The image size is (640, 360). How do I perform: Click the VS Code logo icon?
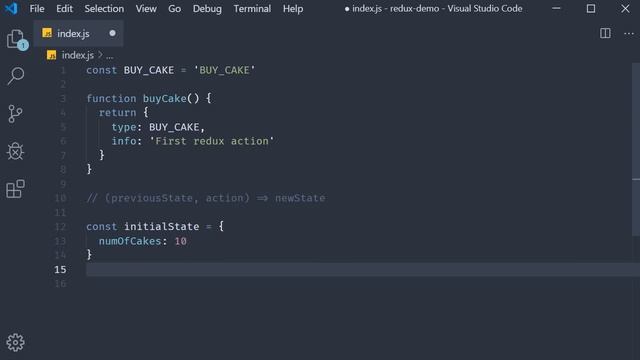pyautogui.click(x=12, y=8)
